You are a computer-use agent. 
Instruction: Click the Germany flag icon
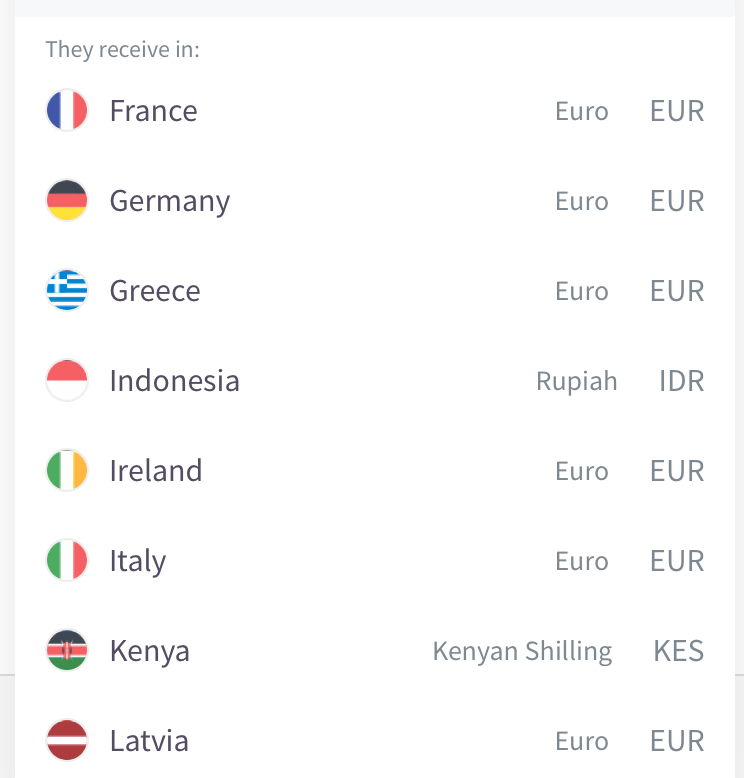pyautogui.click(x=67, y=200)
